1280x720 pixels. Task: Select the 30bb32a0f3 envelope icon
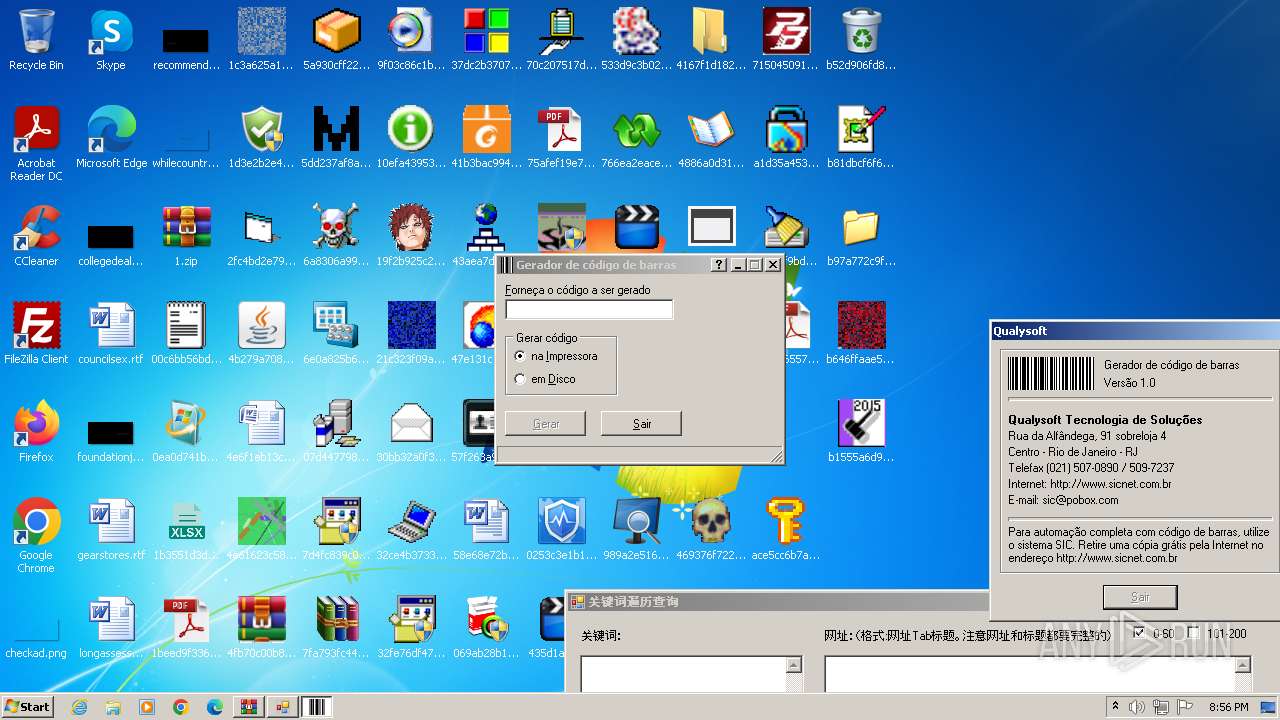click(x=411, y=432)
